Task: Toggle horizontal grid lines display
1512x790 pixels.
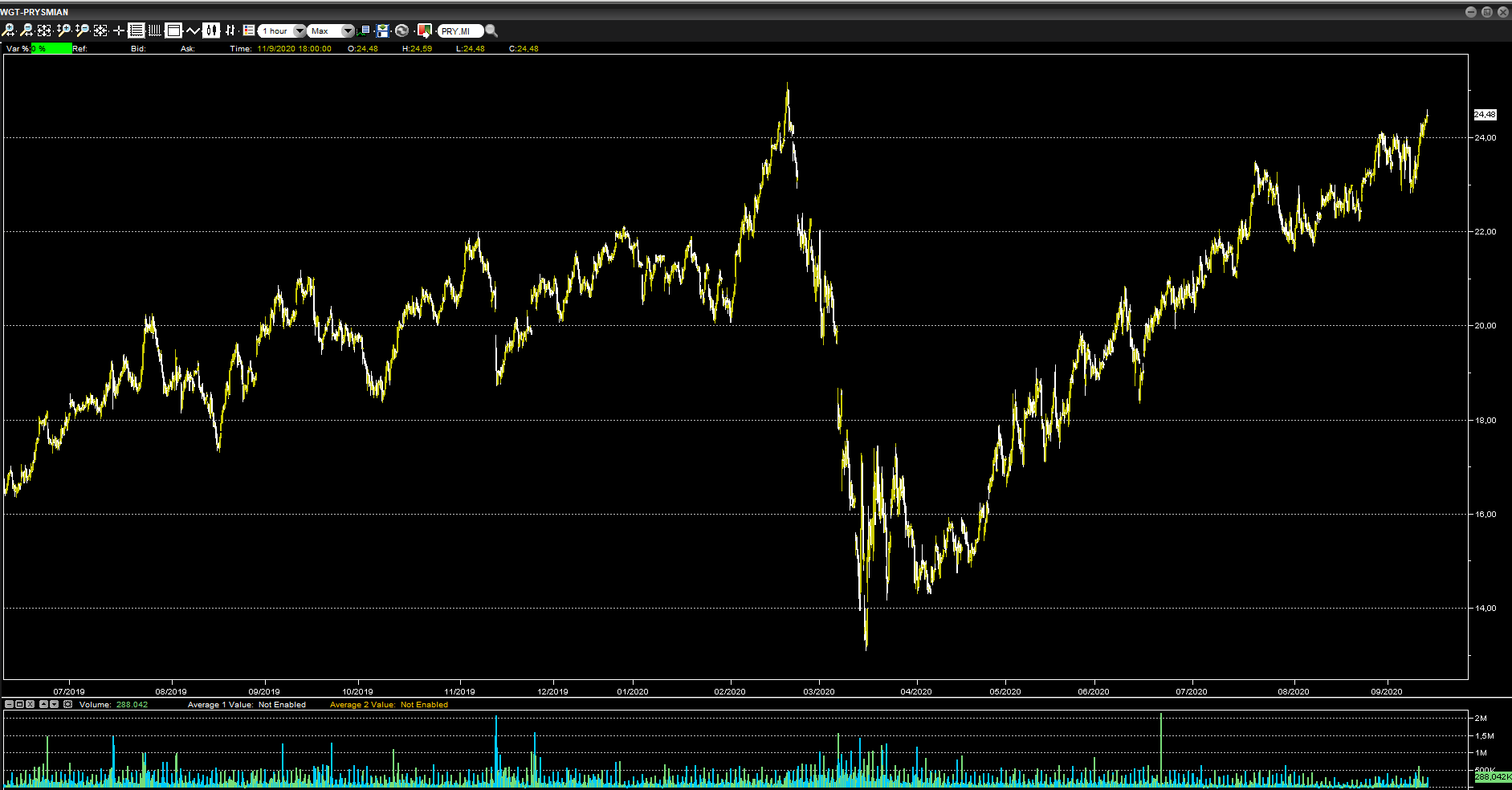Action: (137, 31)
